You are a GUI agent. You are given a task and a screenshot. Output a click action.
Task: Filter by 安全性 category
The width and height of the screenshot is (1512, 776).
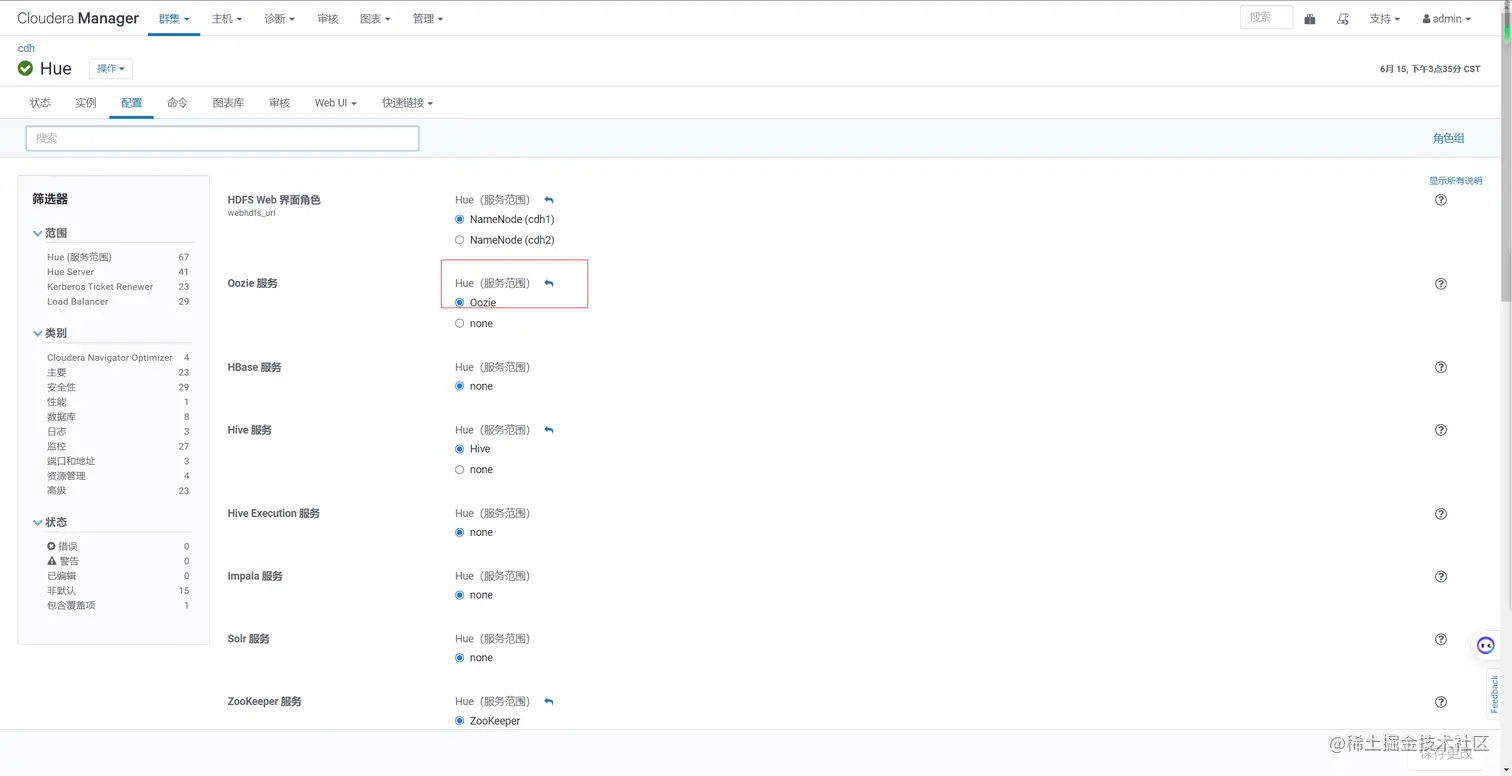click(61, 387)
